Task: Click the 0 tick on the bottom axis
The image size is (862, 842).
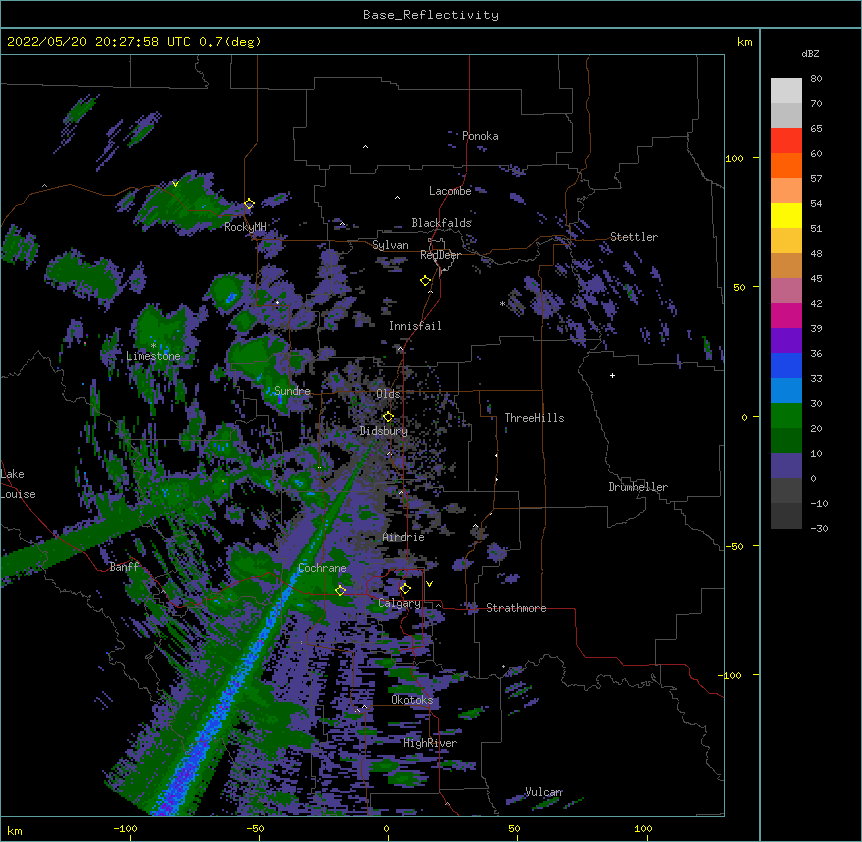Action: pyautogui.click(x=386, y=829)
